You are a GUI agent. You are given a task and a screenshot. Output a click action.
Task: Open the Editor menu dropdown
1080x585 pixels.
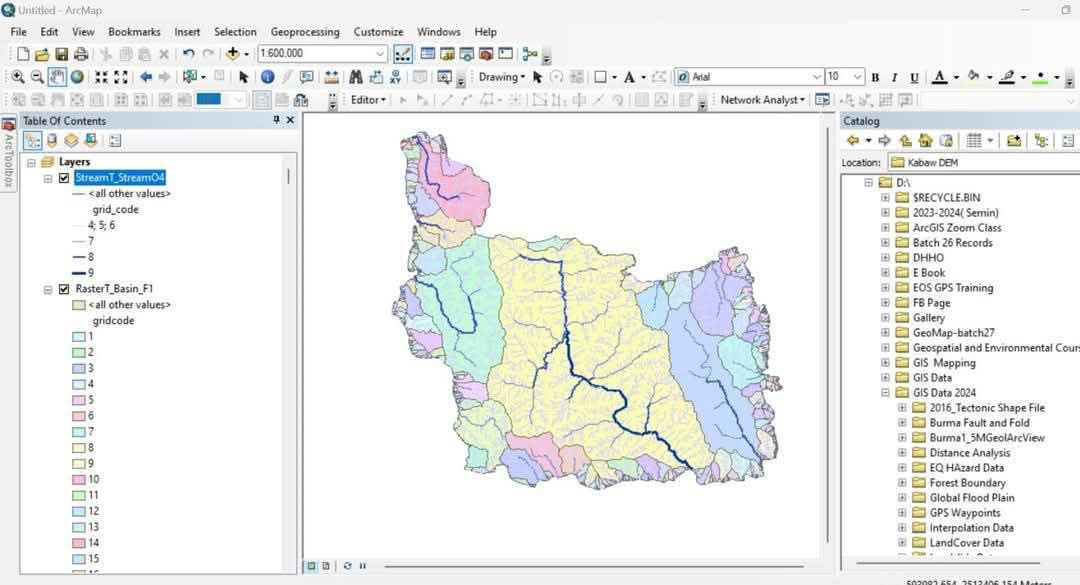368,100
